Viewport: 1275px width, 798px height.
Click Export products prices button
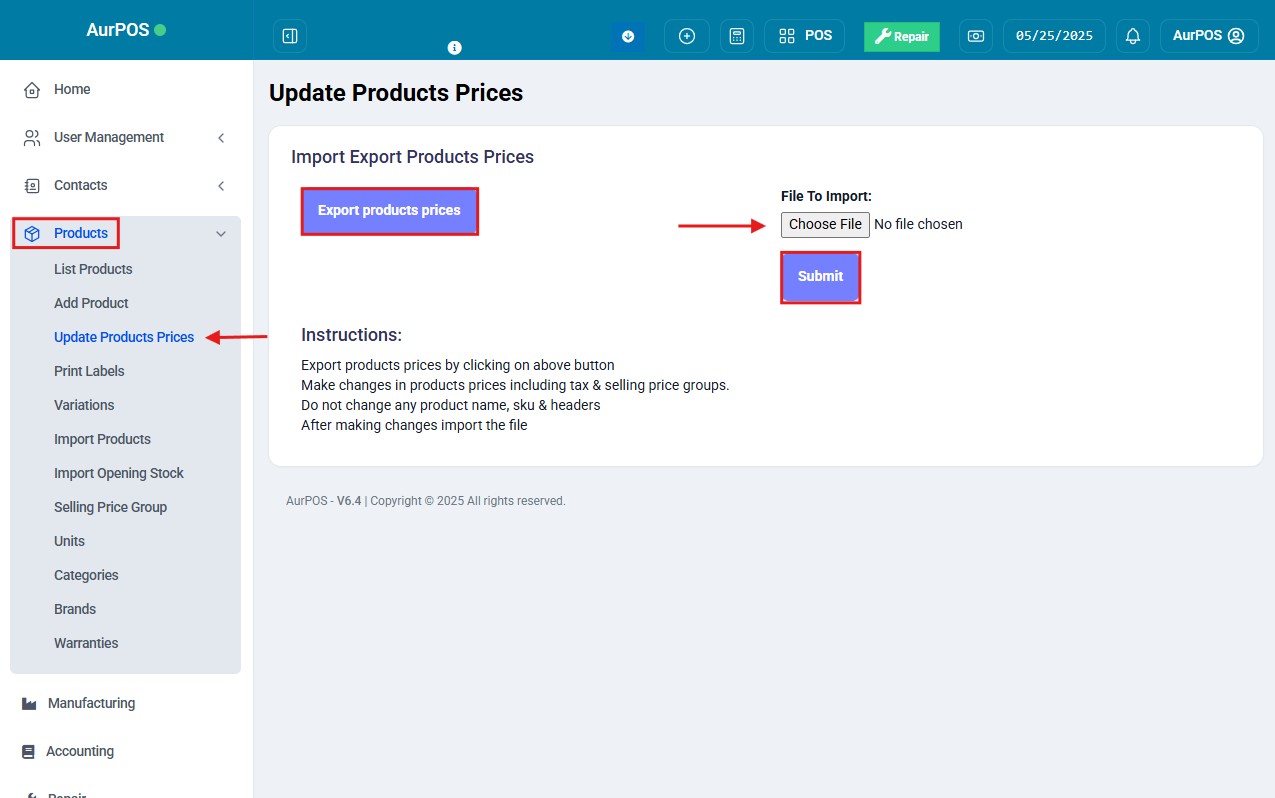pyautogui.click(x=389, y=211)
